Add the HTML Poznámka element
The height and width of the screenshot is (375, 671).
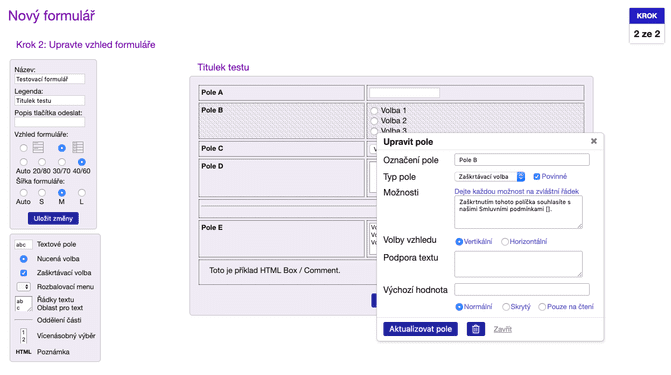53,352
